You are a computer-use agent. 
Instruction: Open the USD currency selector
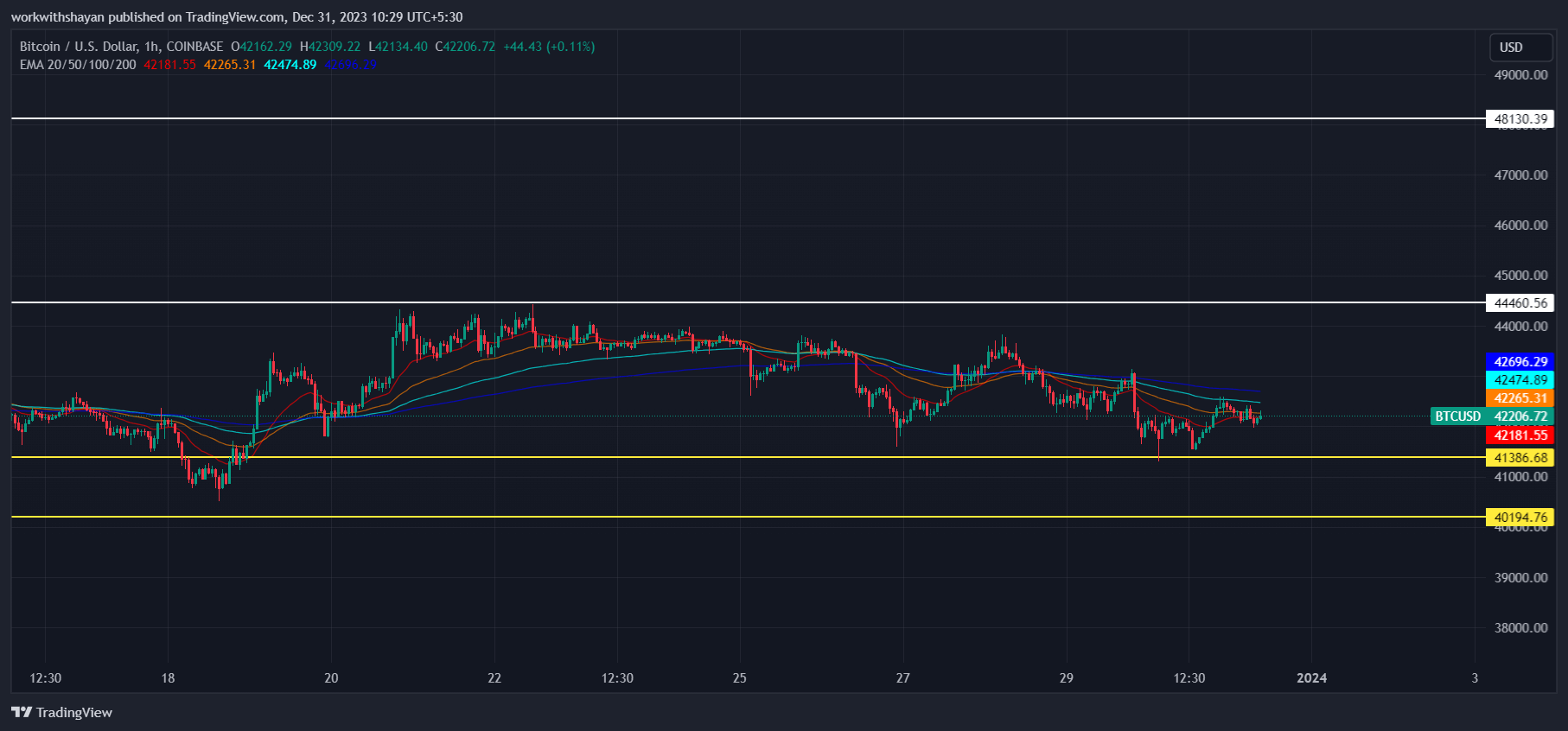click(1520, 48)
